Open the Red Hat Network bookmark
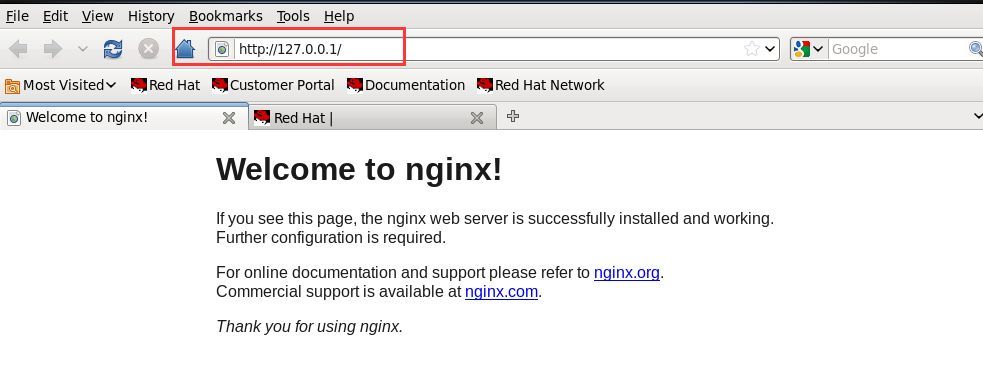 point(541,85)
